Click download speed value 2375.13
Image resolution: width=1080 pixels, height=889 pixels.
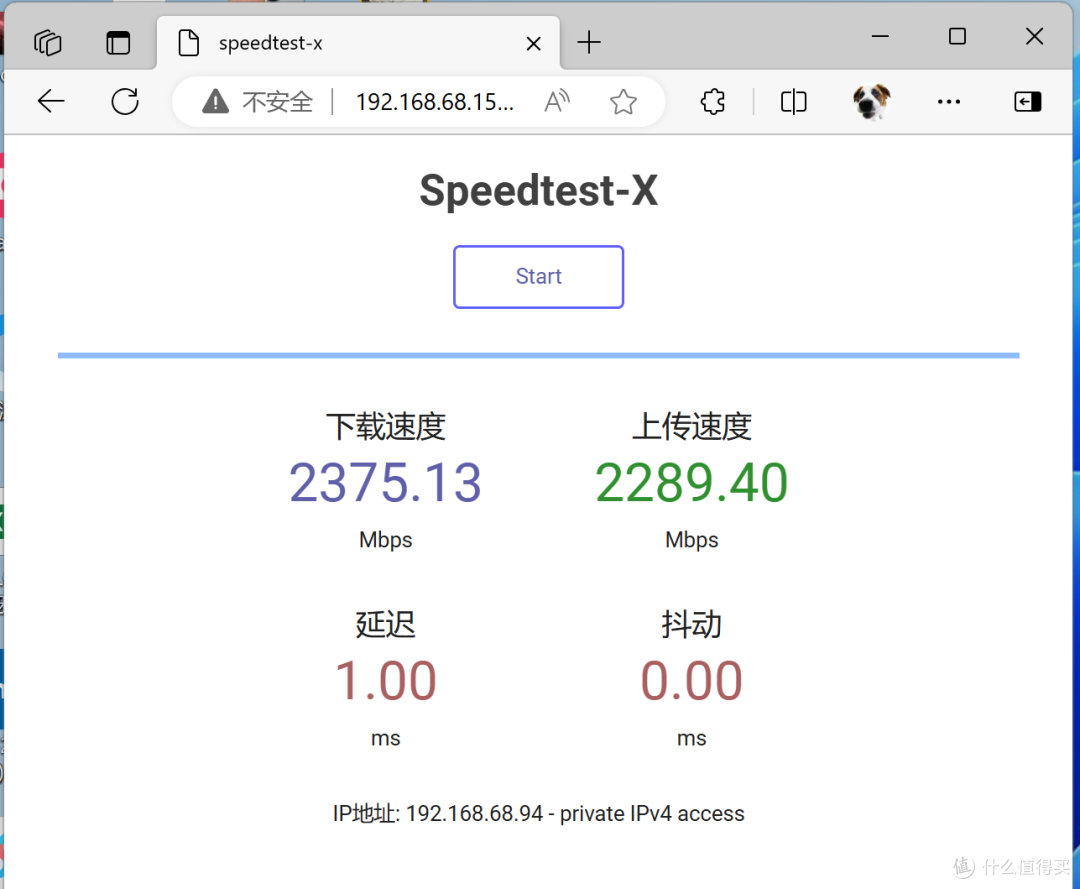385,483
